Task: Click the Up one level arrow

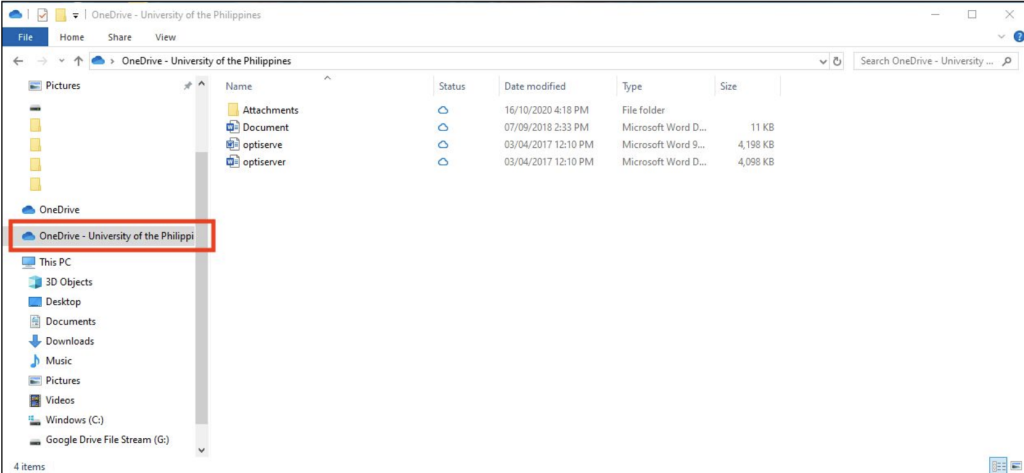Action: 78,61
